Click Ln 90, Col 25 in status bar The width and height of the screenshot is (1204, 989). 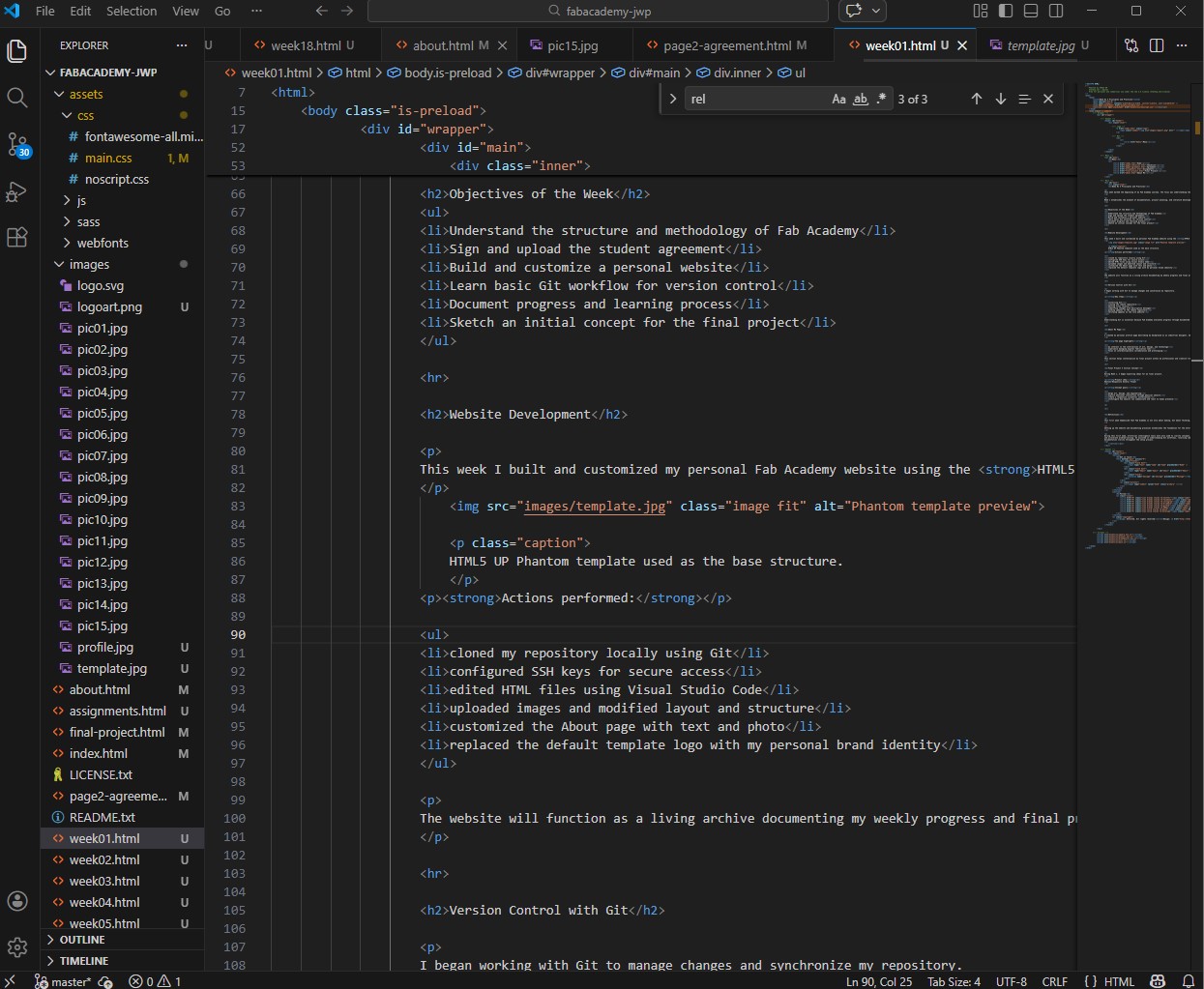[x=879, y=981]
